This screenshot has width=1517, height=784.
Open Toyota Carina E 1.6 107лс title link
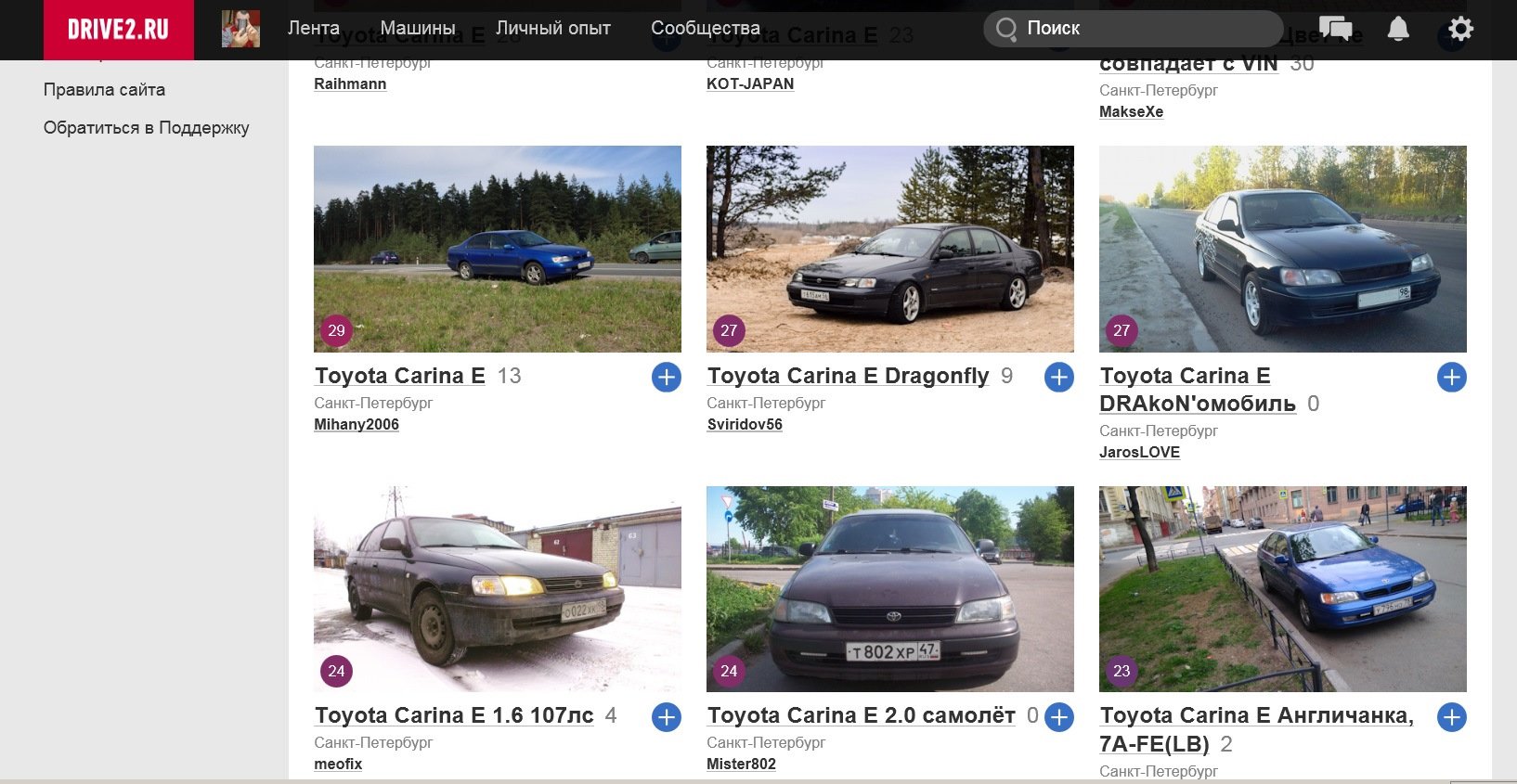point(454,715)
